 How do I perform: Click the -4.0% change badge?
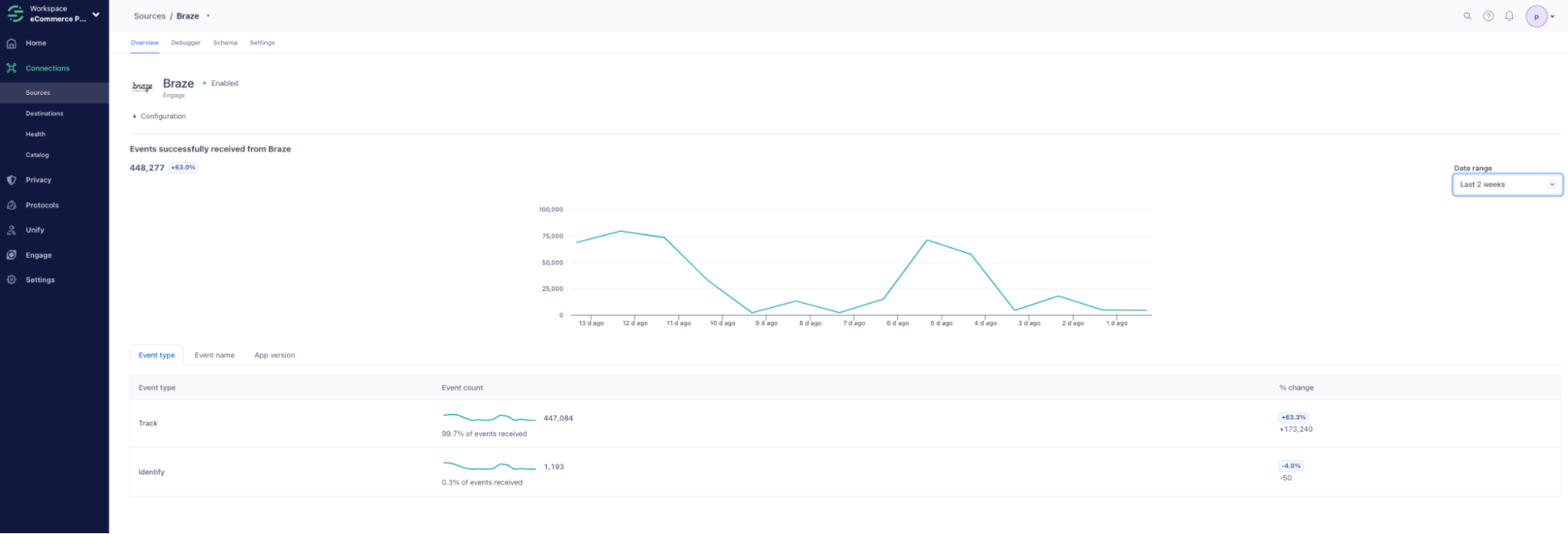1291,466
